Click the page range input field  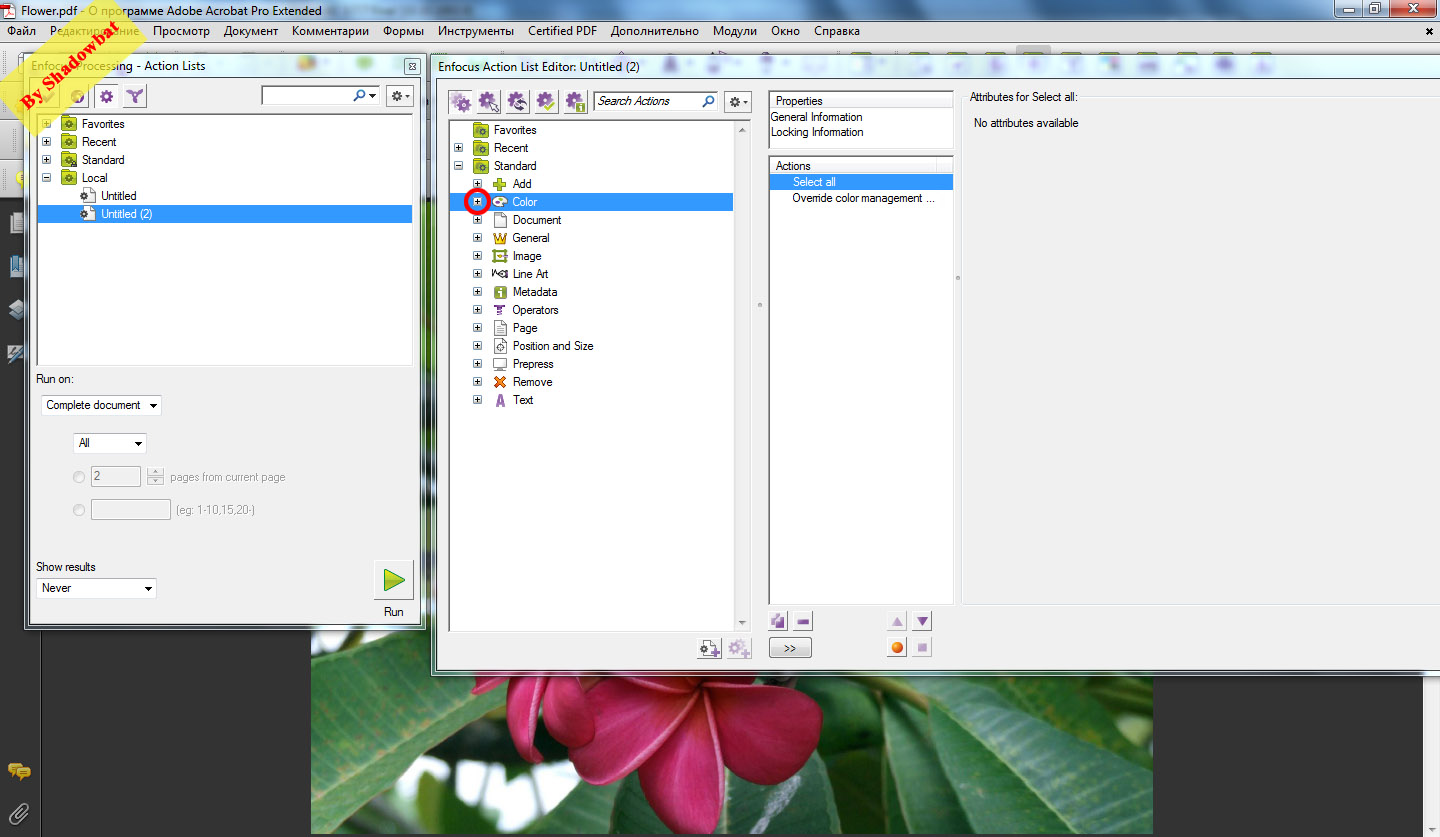[131, 510]
